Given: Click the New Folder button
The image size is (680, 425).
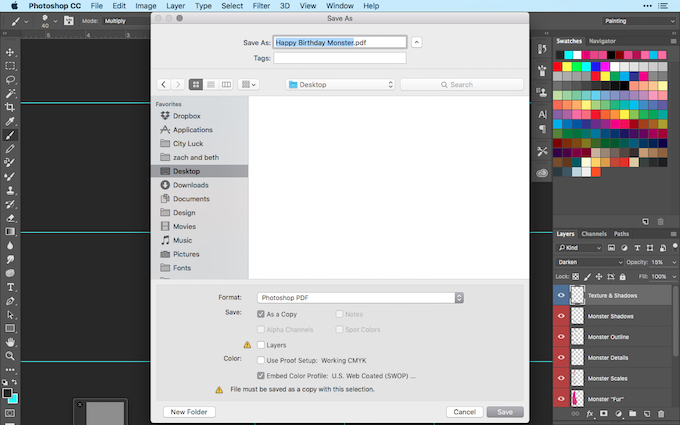Looking at the screenshot, I should 189,412.
